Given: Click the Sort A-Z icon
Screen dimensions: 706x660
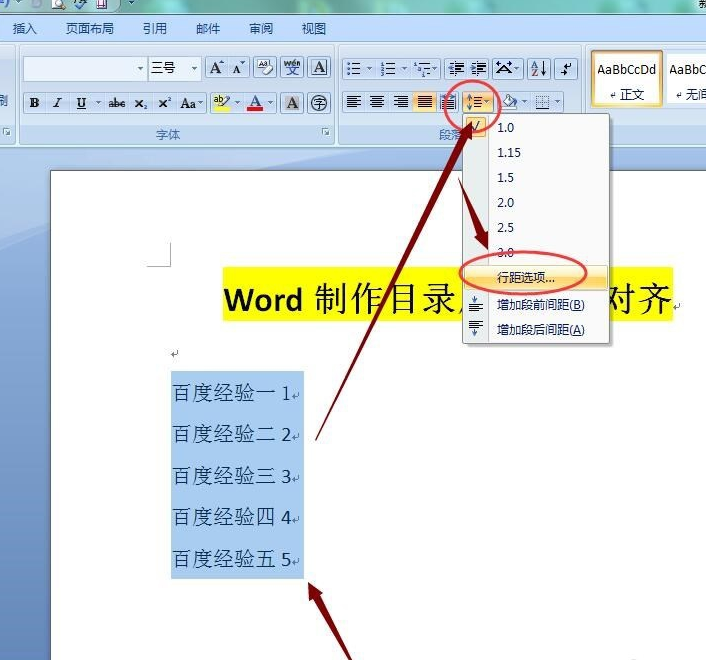Looking at the screenshot, I should coord(539,68).
